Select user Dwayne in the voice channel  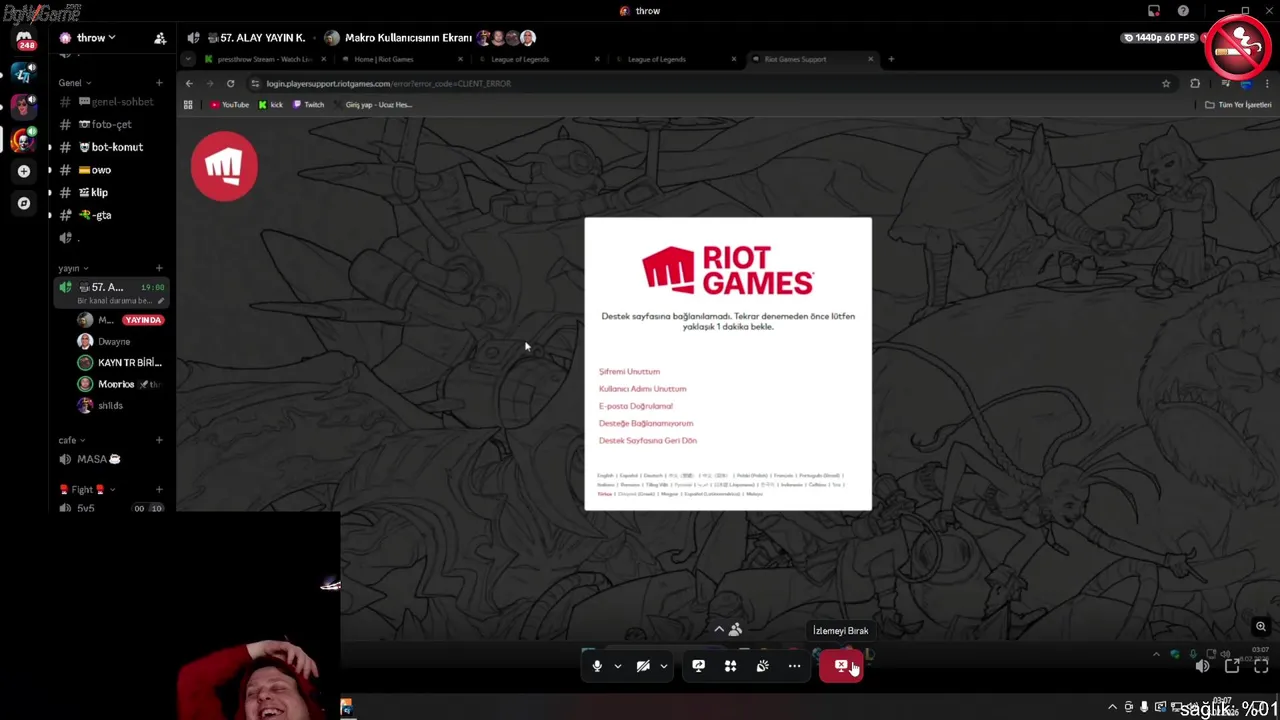point(114,342)
